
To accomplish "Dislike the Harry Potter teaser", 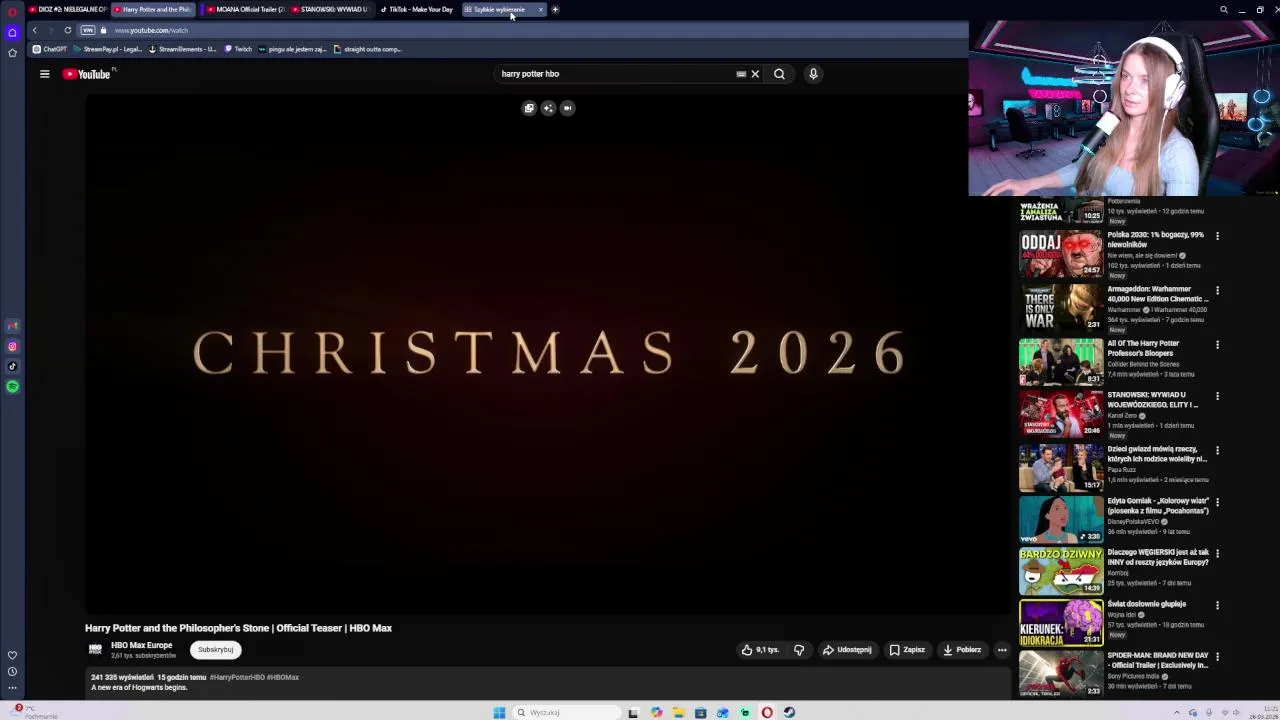I will click(x=799, y=650).
